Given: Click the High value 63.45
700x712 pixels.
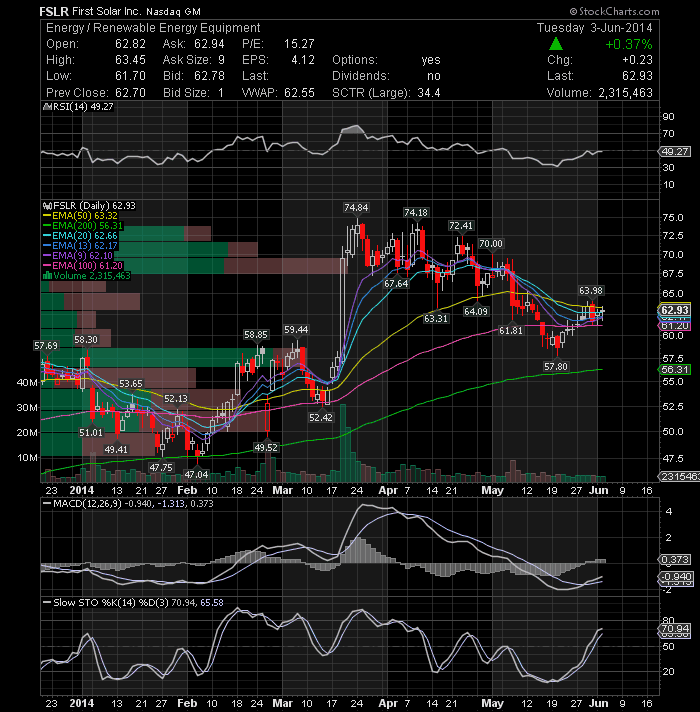Looking at the screenshot, I should tap(130, 60).
